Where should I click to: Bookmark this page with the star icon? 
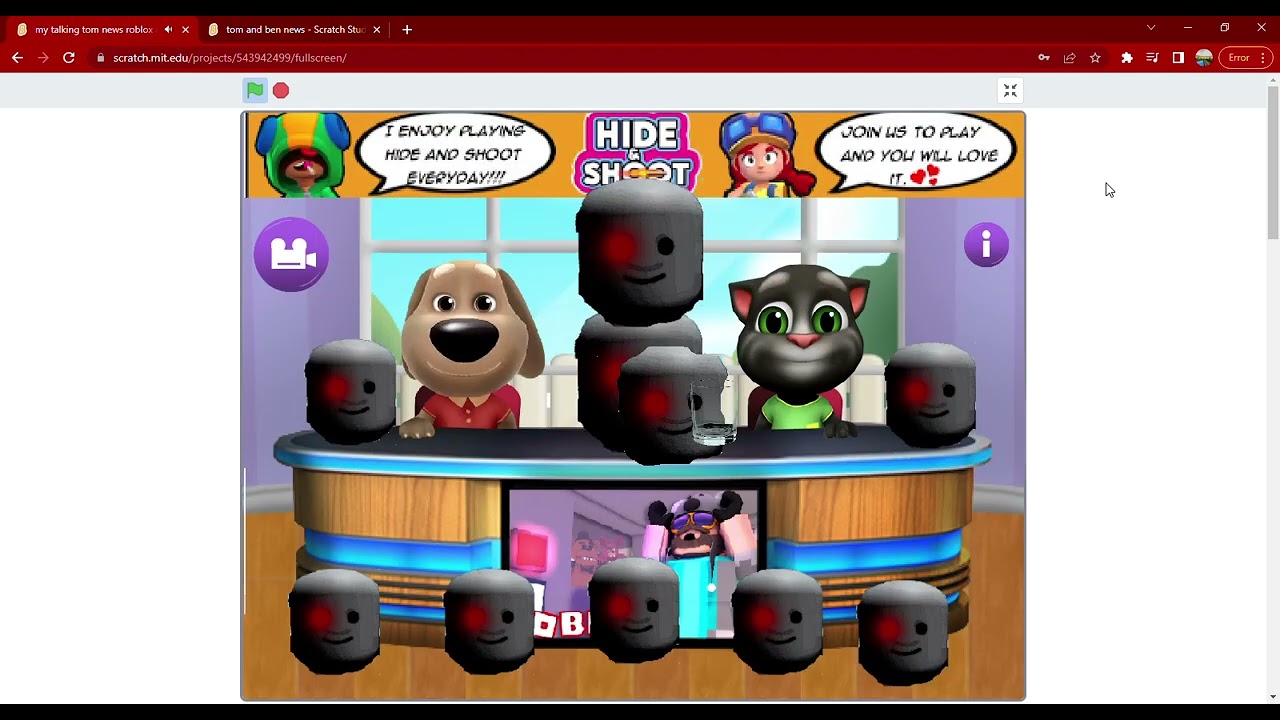tap(1095, 58)
